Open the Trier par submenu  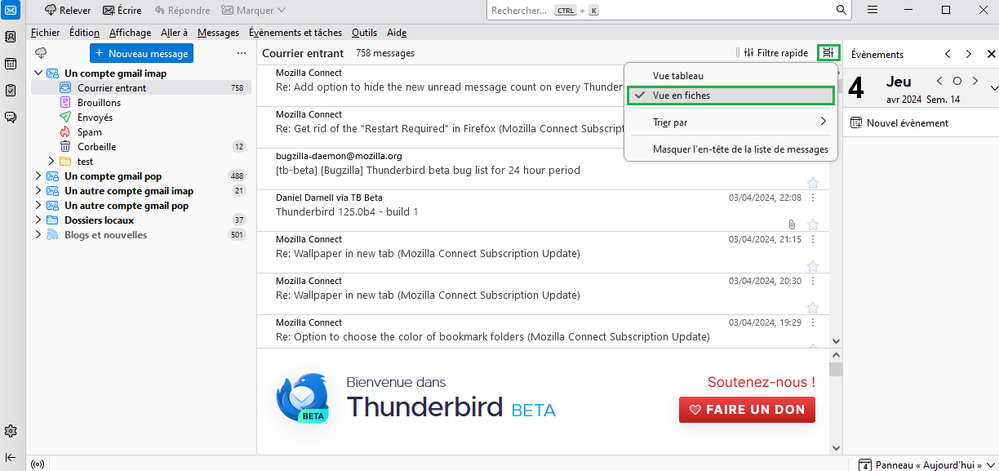click(x=730, y=121)
